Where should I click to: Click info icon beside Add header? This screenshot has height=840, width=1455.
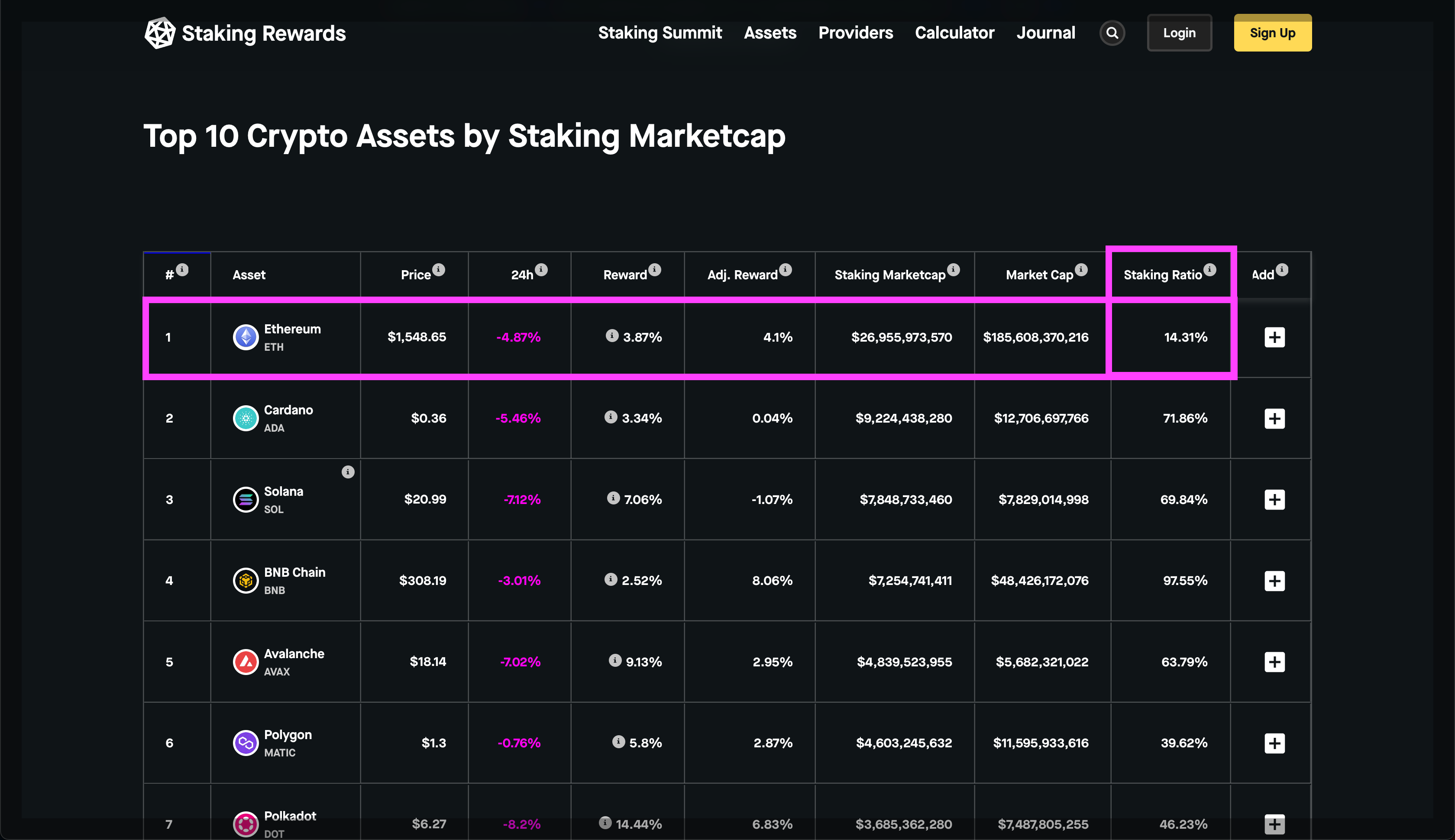[1281, 269]
